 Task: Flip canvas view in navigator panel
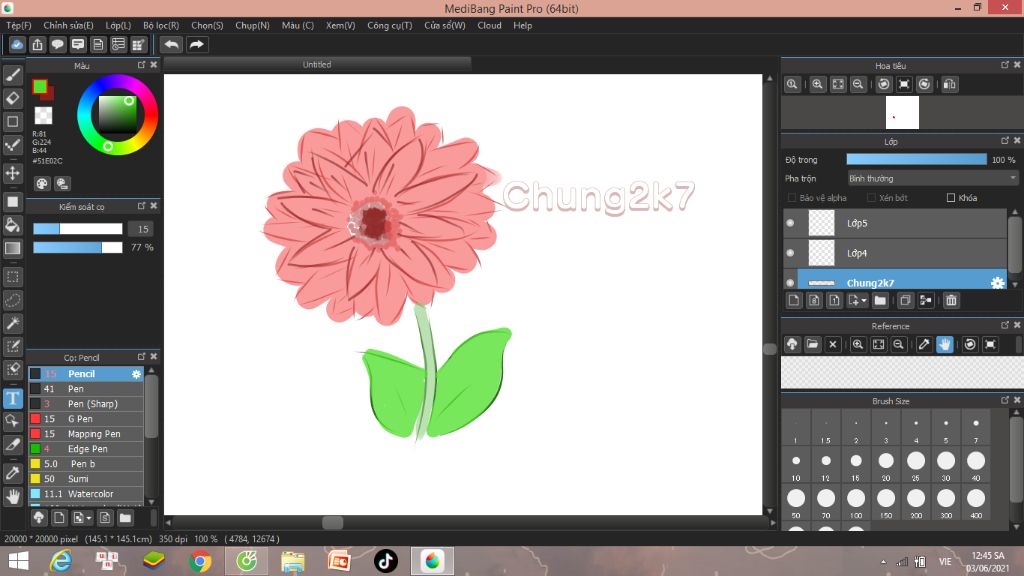pos(950,84)
